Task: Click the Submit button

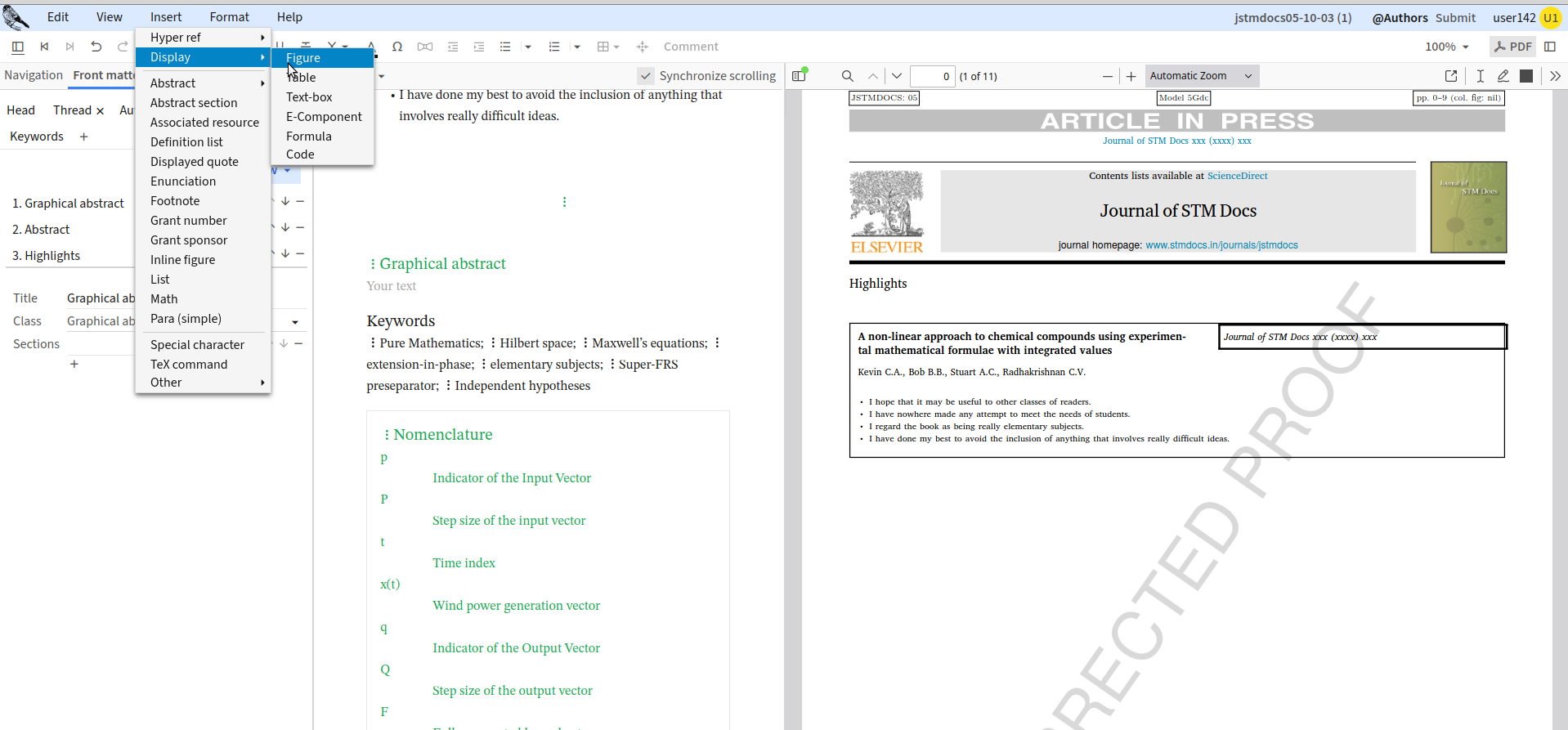Action: tap(1455, 17)
